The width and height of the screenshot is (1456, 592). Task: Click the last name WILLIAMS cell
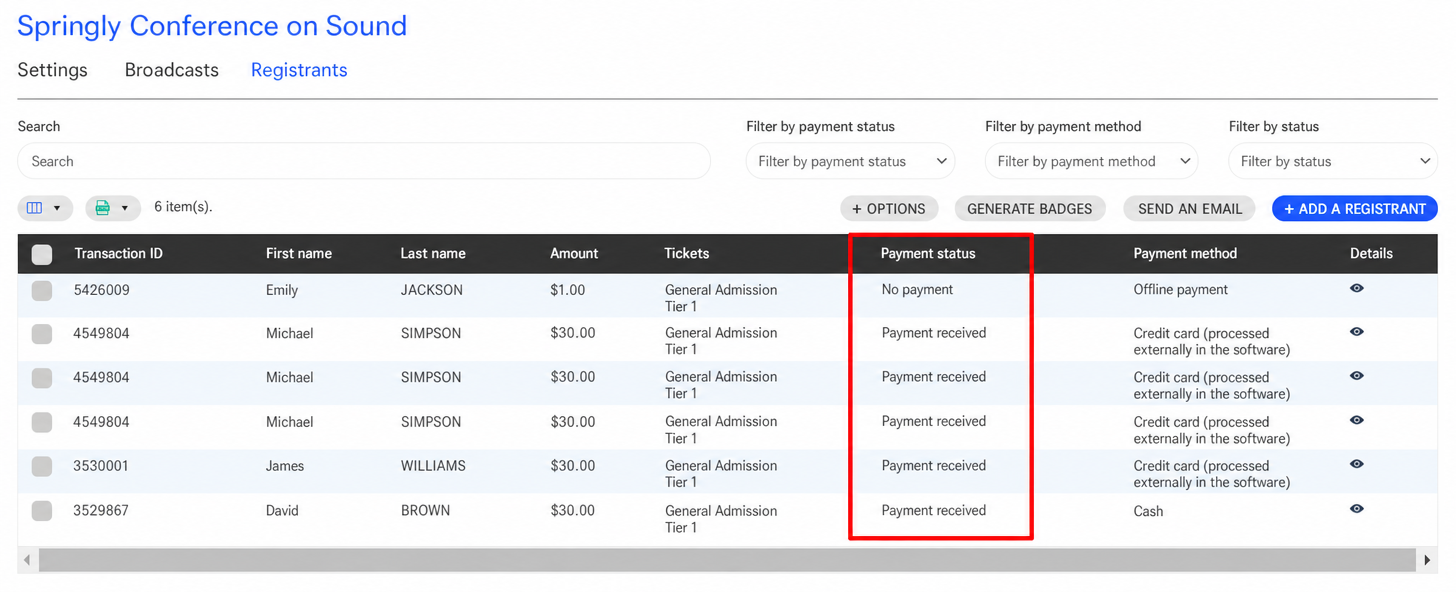tap(433, 465)
